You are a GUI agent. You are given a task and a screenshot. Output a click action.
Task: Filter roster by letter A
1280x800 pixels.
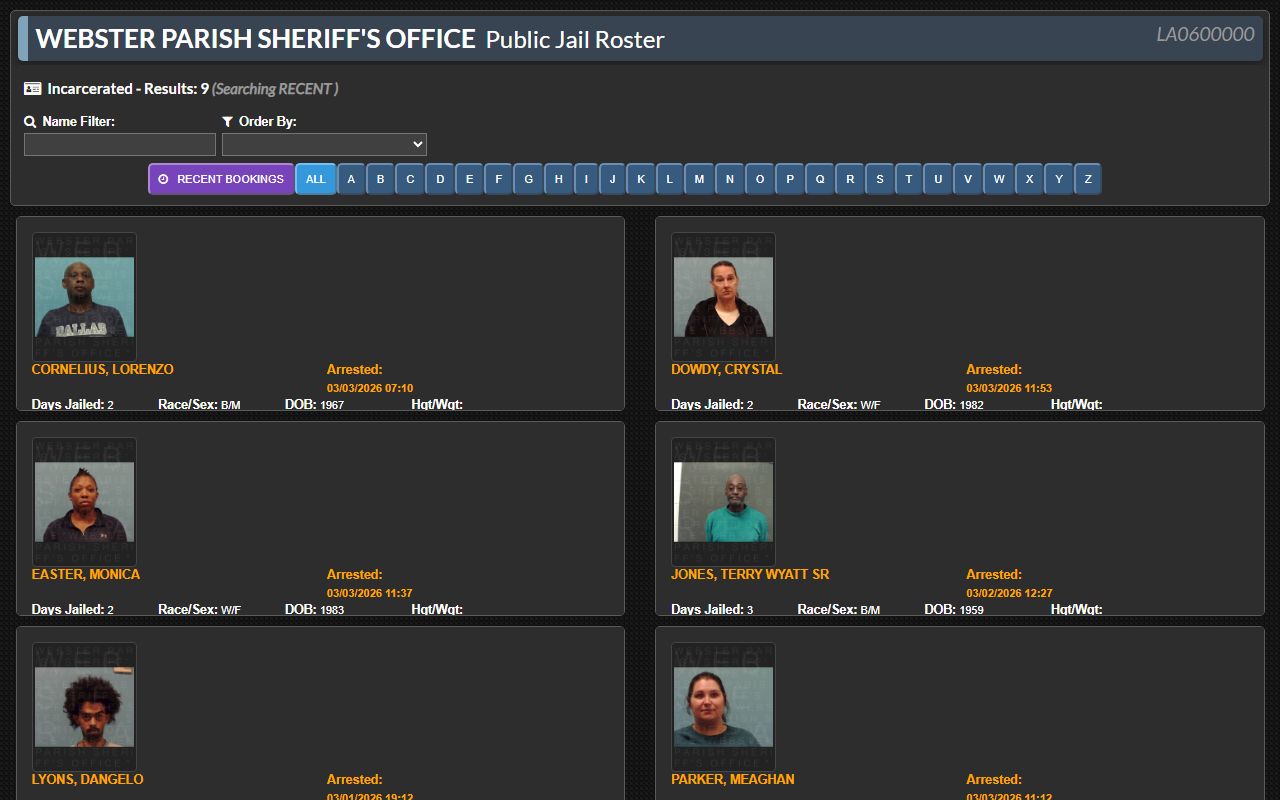pos(351,179)
